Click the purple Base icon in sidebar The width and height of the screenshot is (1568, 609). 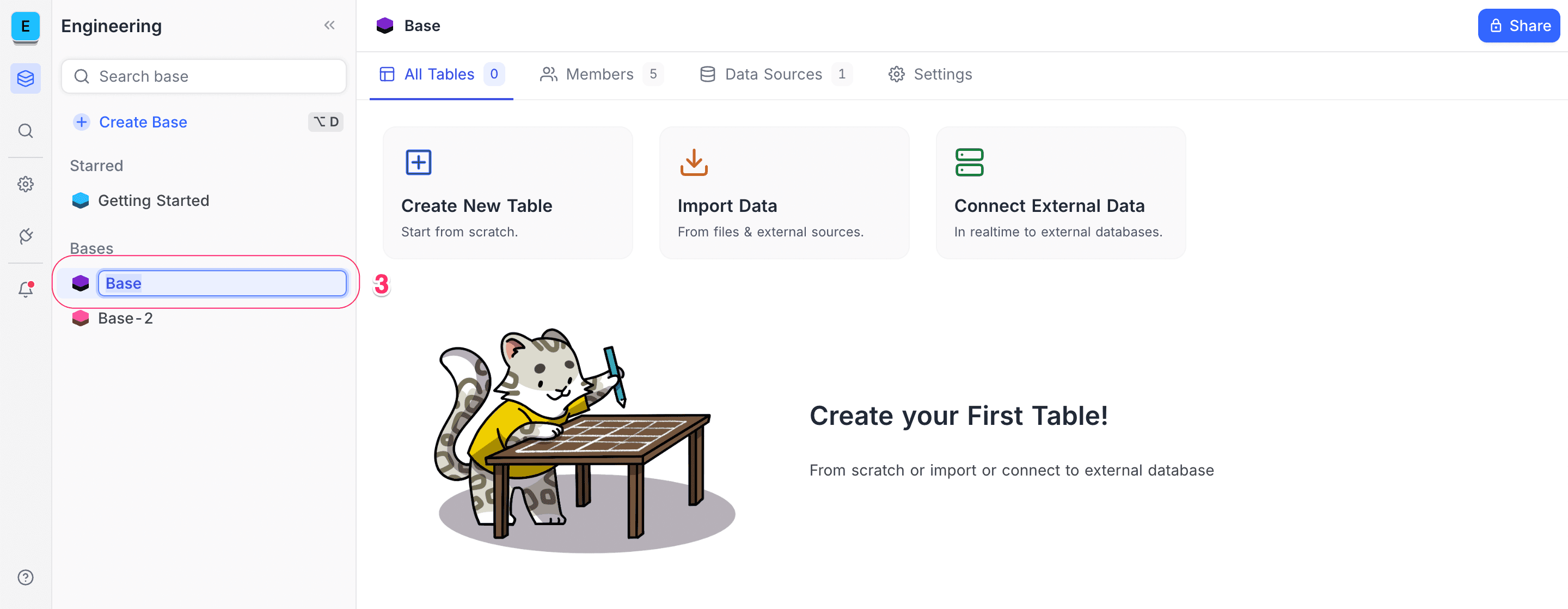point(81,283)
